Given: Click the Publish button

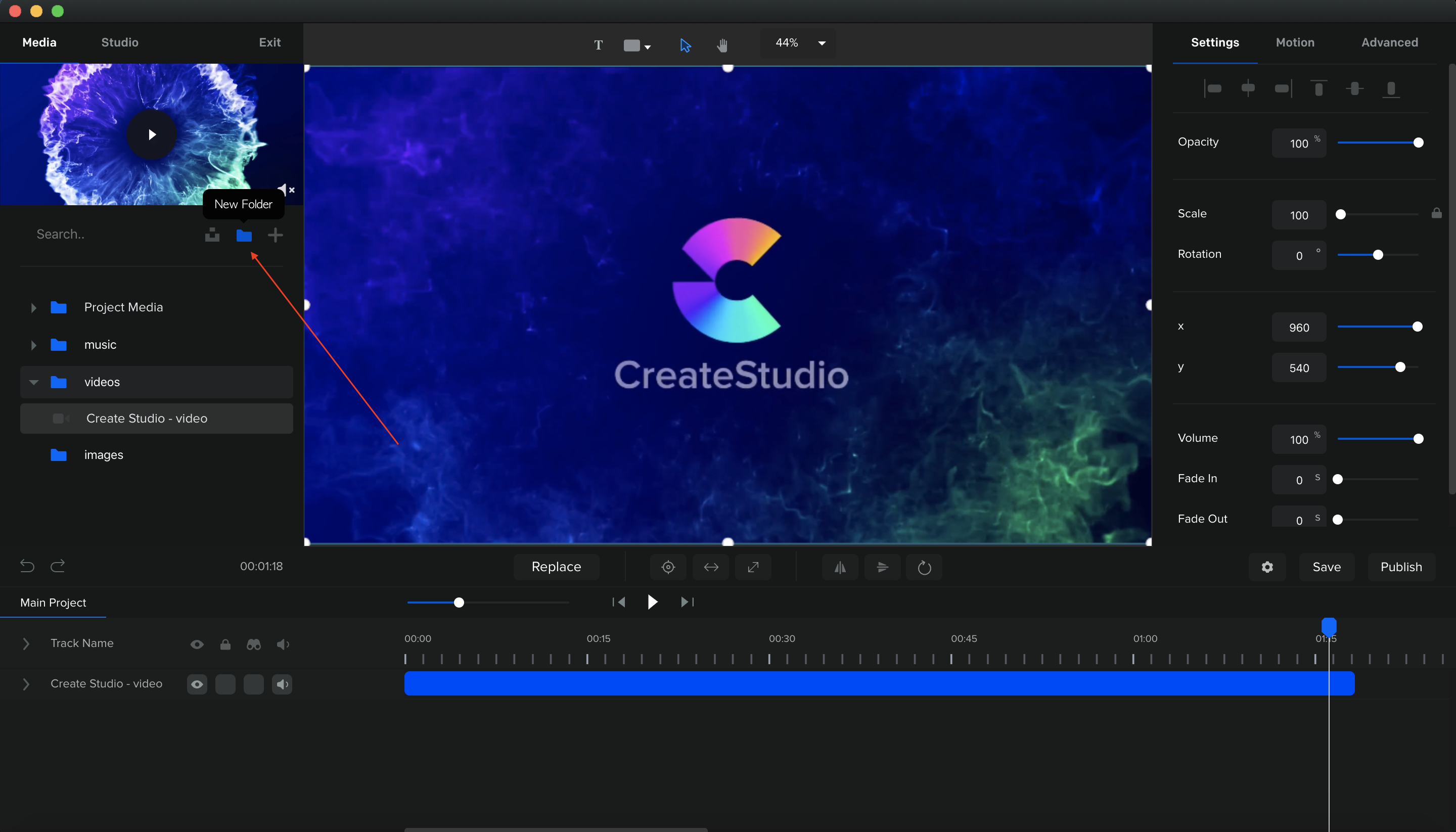Looking at the screenshot, I should pyautogui.click(x=1401, y=567).
